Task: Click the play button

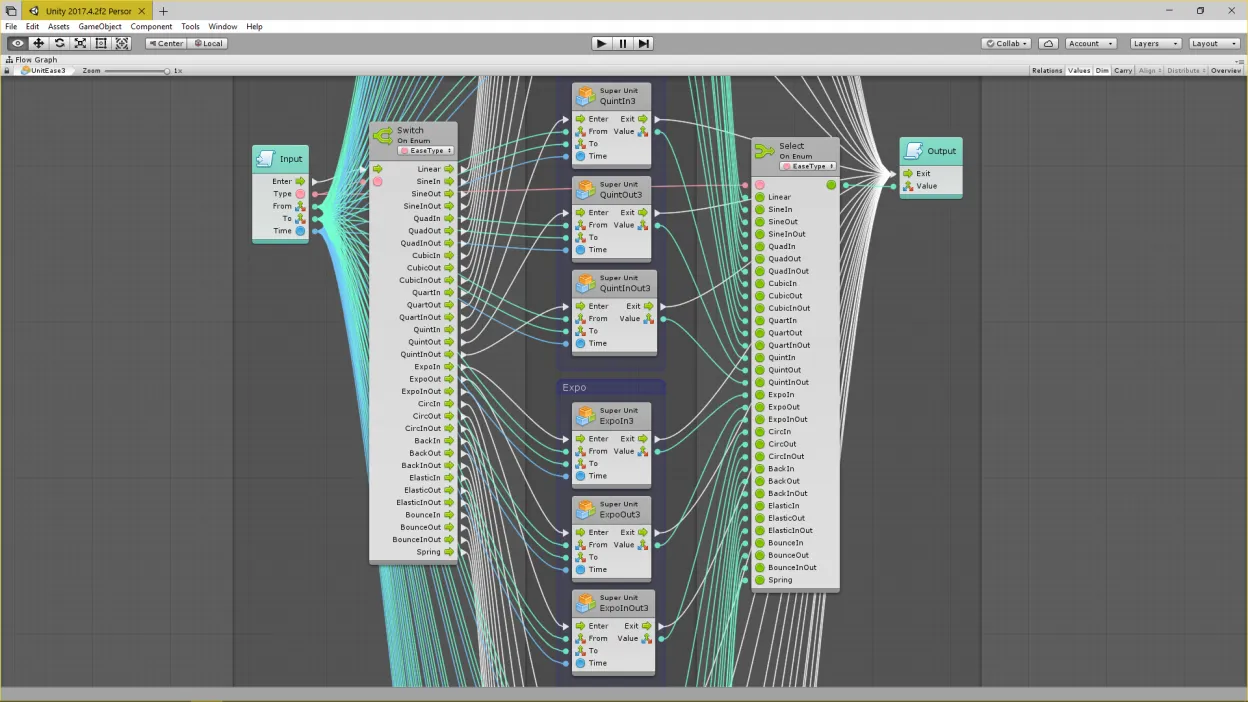Action: click(x=601, y=43)
